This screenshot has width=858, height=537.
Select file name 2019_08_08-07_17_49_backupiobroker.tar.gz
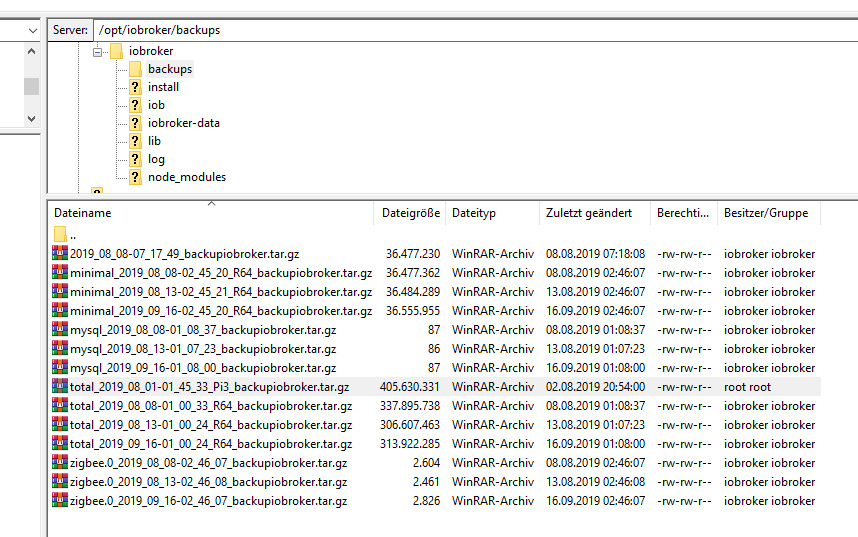[x=184, y=254]
